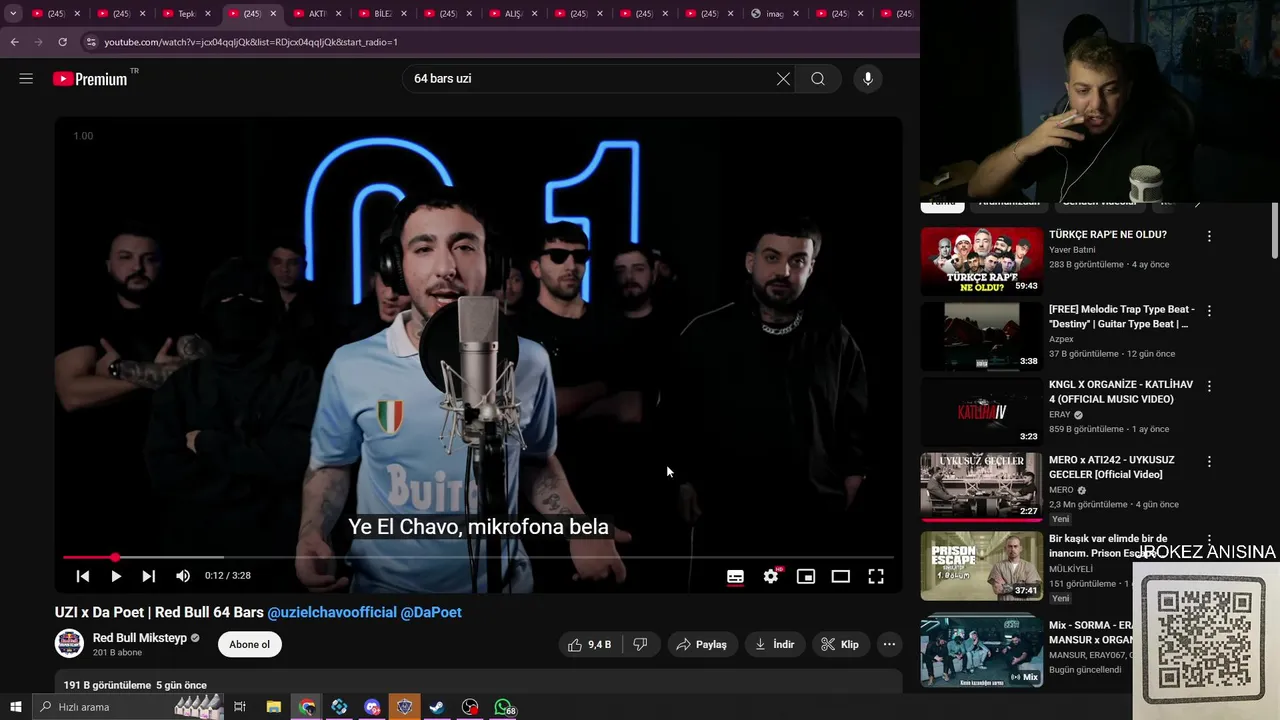1280x720 pixels.
Task: Open 'KNGL X ORGANİZE - KATLİHAV 4' title
Action: (1121, 392)
